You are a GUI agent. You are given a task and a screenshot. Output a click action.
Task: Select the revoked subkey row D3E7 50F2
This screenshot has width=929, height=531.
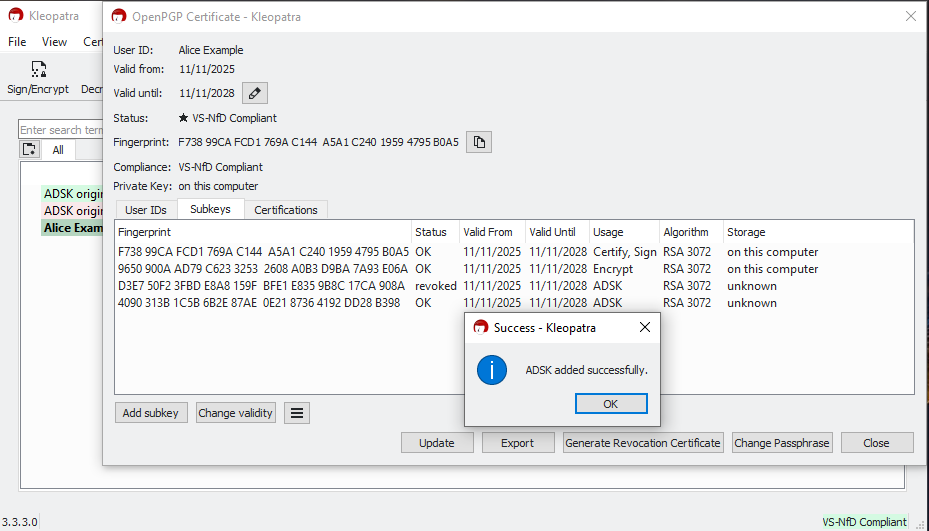point(514,286)
